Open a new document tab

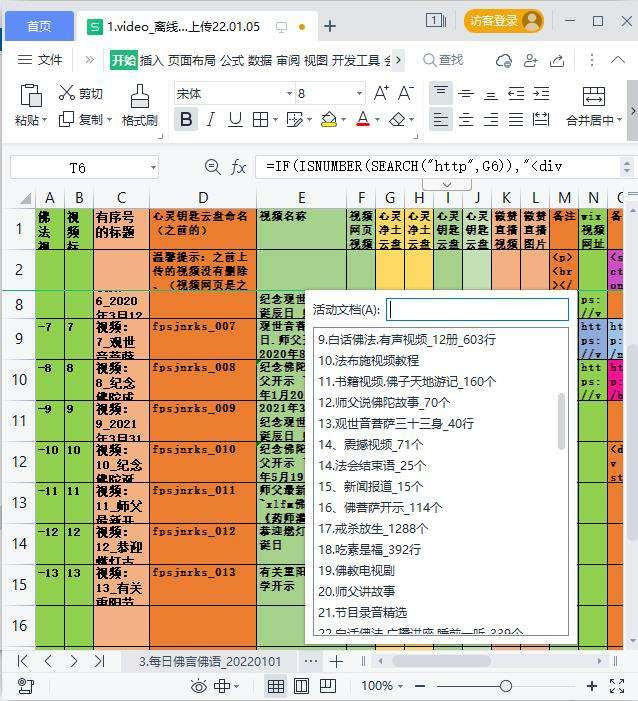point(330,26)
